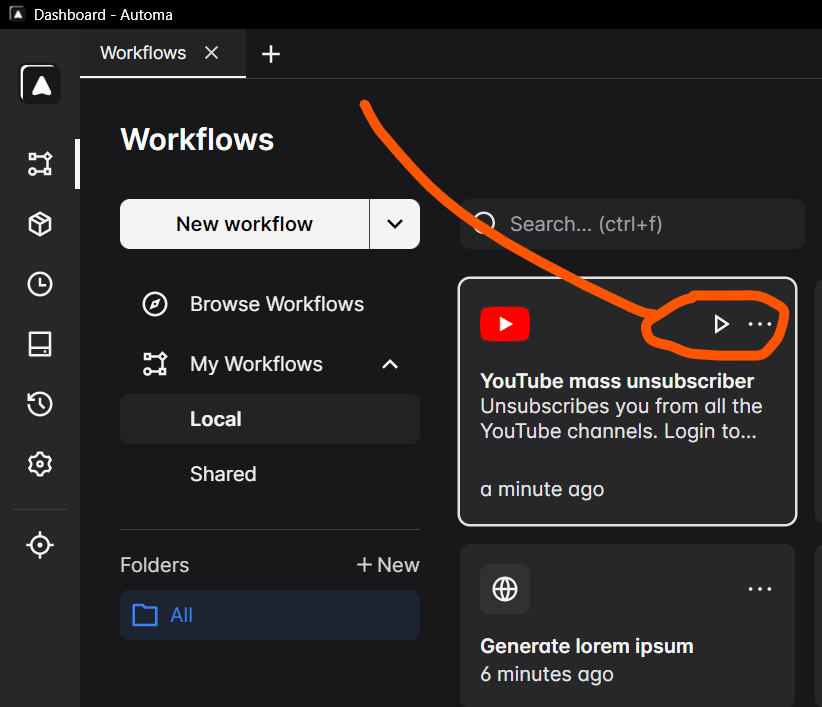Expand the New workflow dropdown arrow
Viewport: 822px width, 707px height.
click(x=395, y=224)
